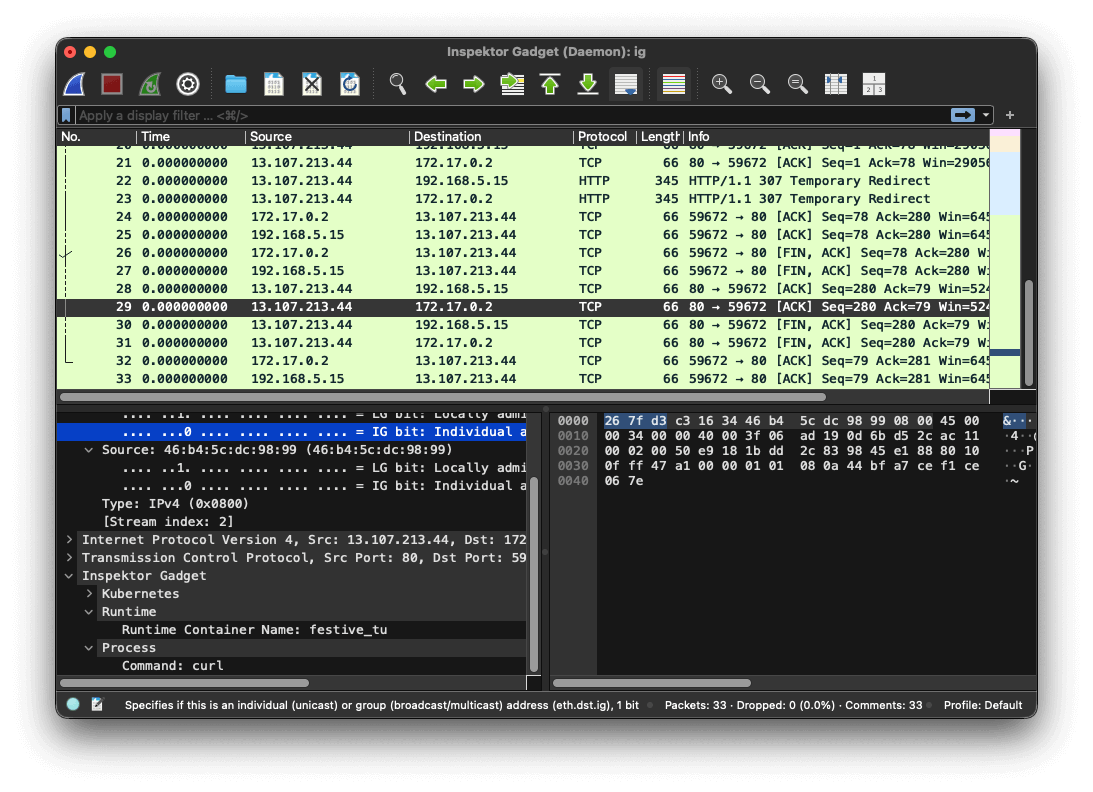Open capture options gear icon

[x=188, y=84]
